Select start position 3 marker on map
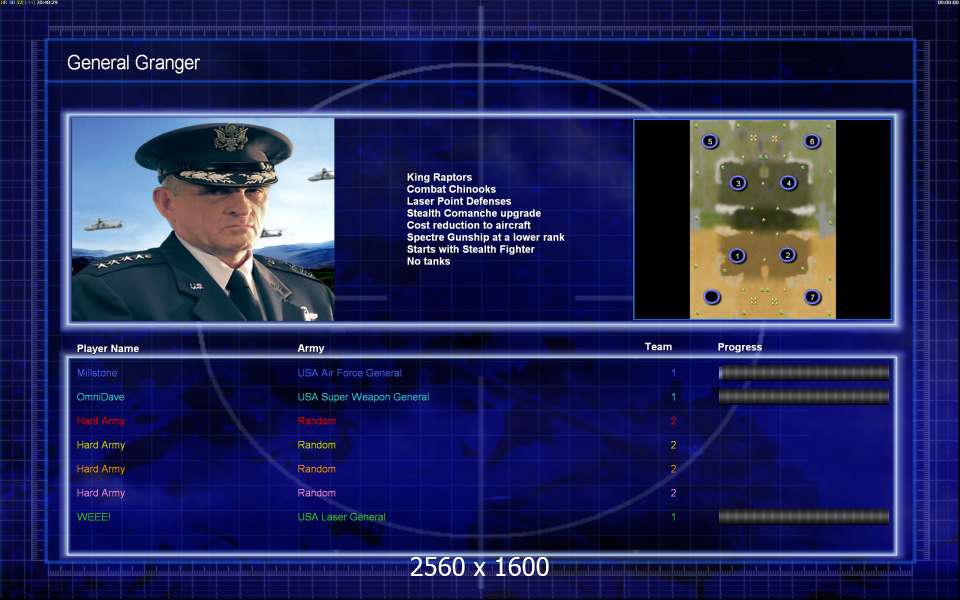 (738, 183)
